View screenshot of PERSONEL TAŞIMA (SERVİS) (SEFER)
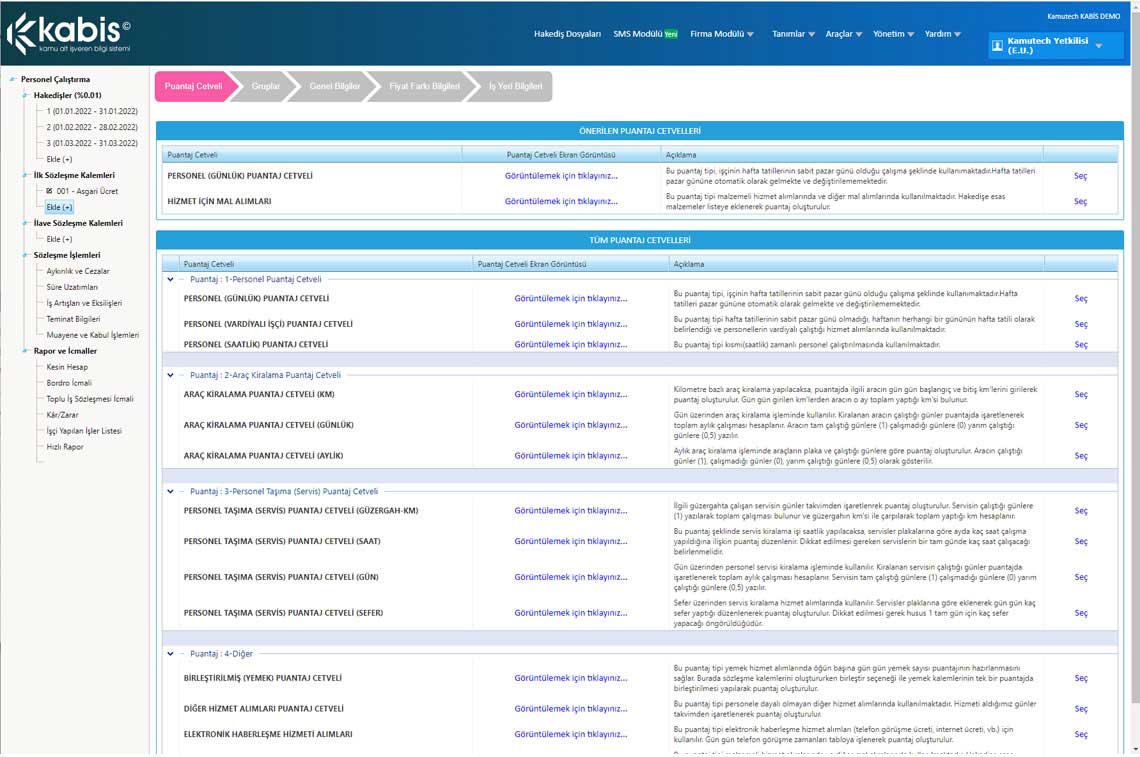1140x757 pixels. point(571,613)
